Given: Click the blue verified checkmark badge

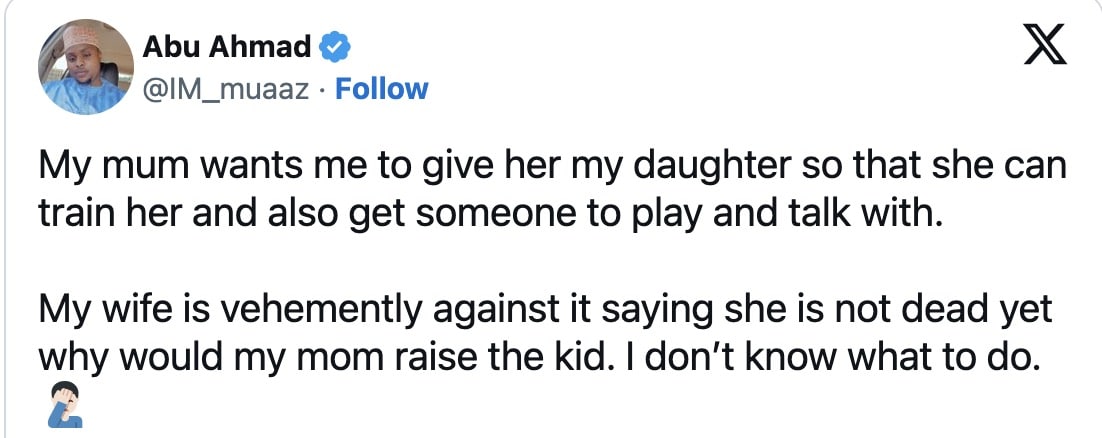Looking at the screenshot, I should point(333,46).
